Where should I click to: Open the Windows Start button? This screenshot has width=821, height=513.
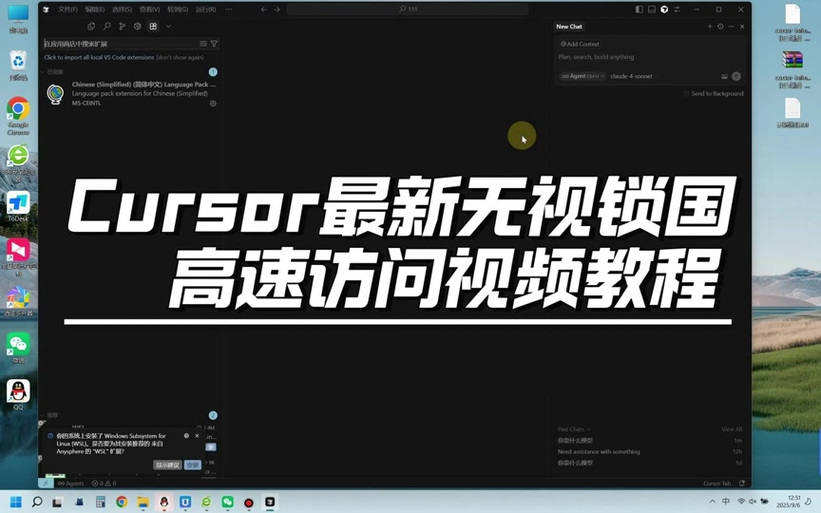point(16,503)
